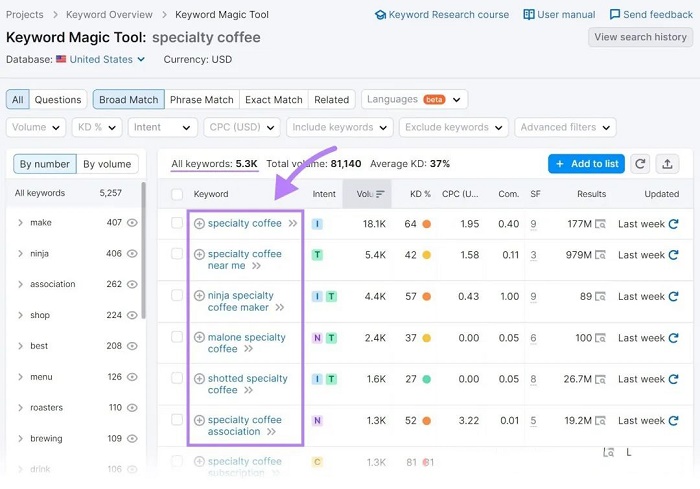Open the Include keywords dropdown
The height and width of the screenshot is (489, 700).
pos(340,127)
